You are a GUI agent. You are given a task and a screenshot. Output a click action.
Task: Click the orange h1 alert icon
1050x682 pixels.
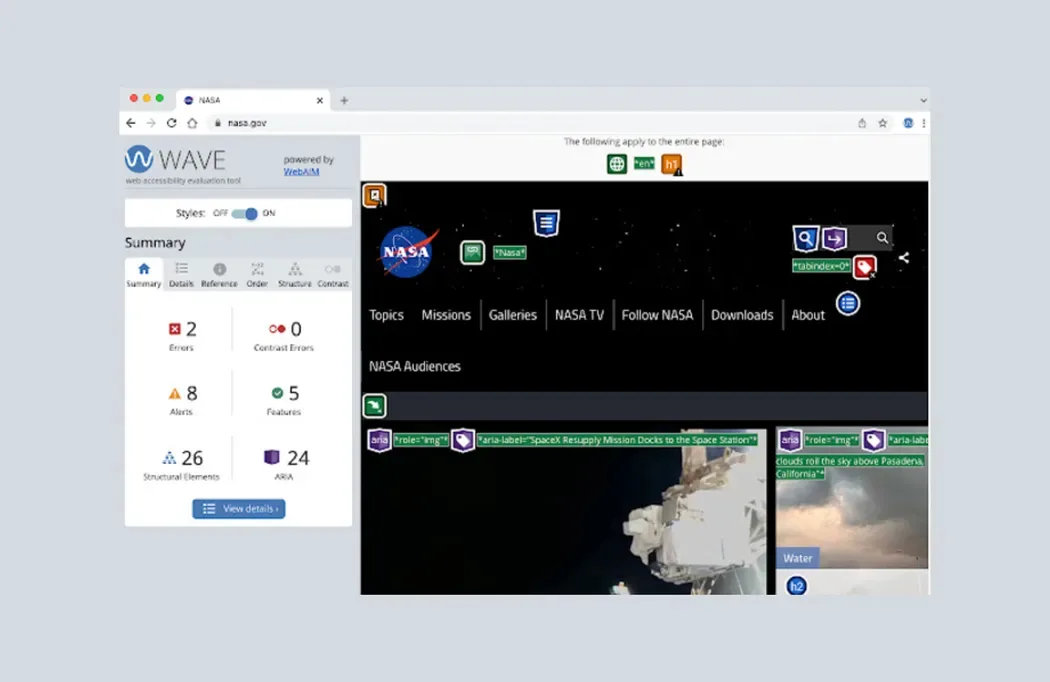click(x=672, y=164)
